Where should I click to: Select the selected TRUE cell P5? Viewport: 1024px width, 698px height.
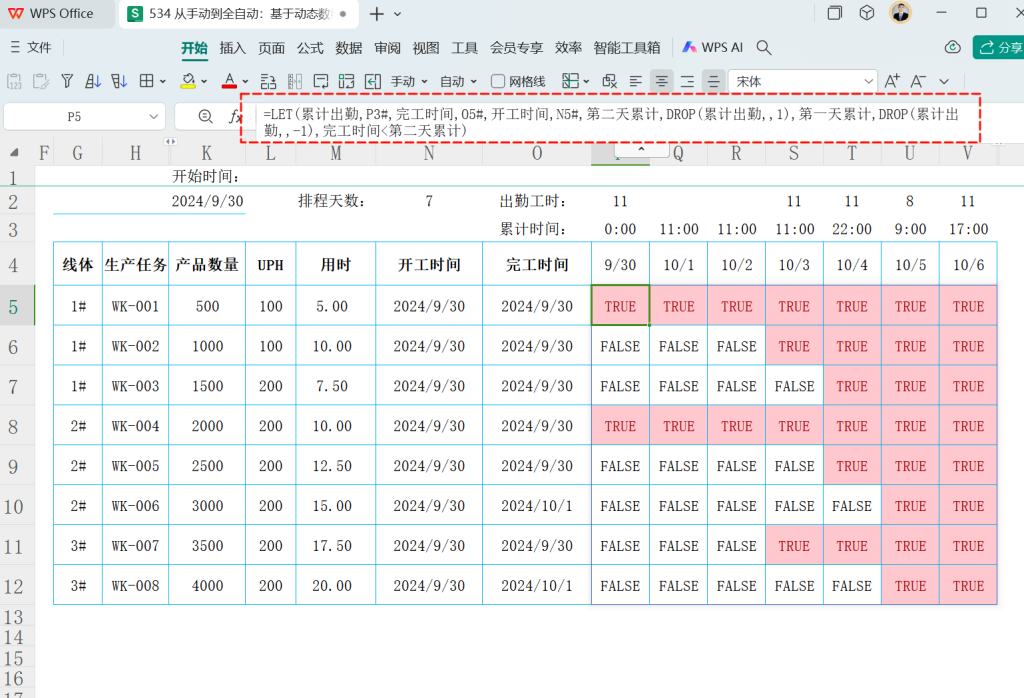[x=620, y=306]
